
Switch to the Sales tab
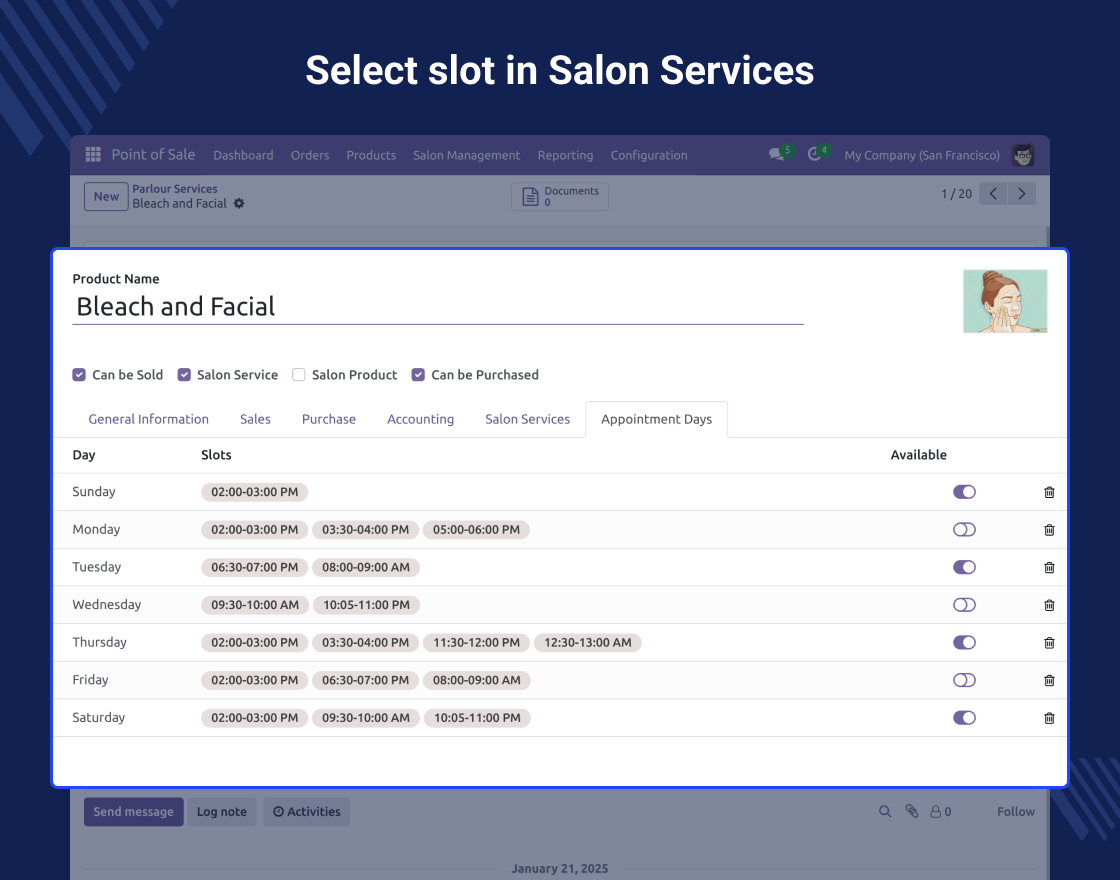tap(255, 419)
